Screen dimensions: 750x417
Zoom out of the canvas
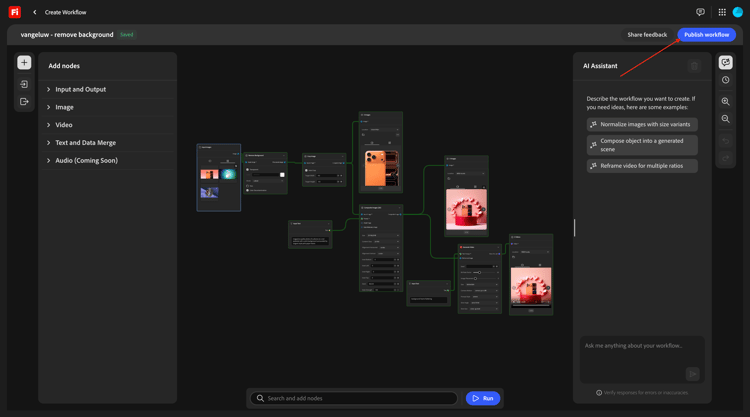pos(726,119)
